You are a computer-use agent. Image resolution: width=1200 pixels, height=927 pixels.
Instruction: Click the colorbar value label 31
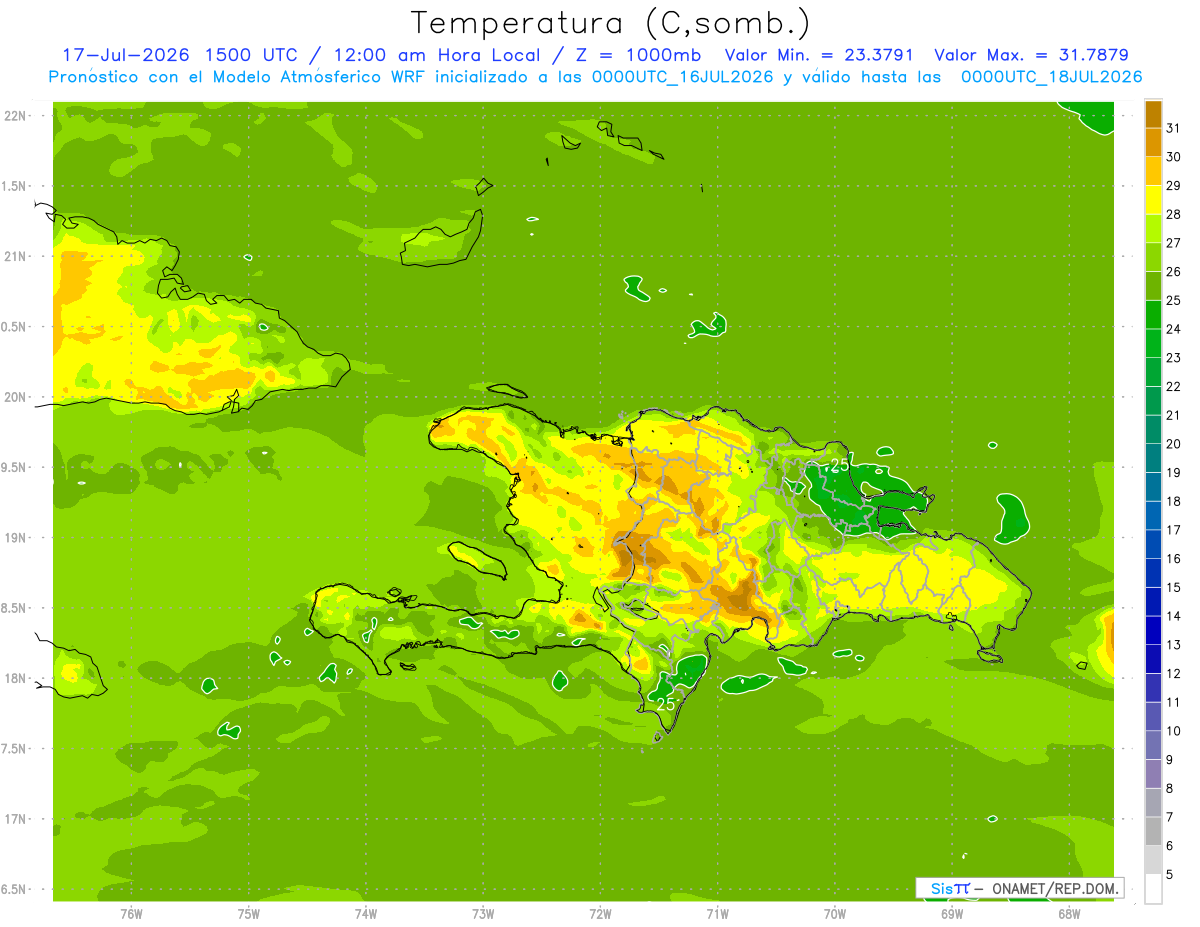coord(1174,128)
